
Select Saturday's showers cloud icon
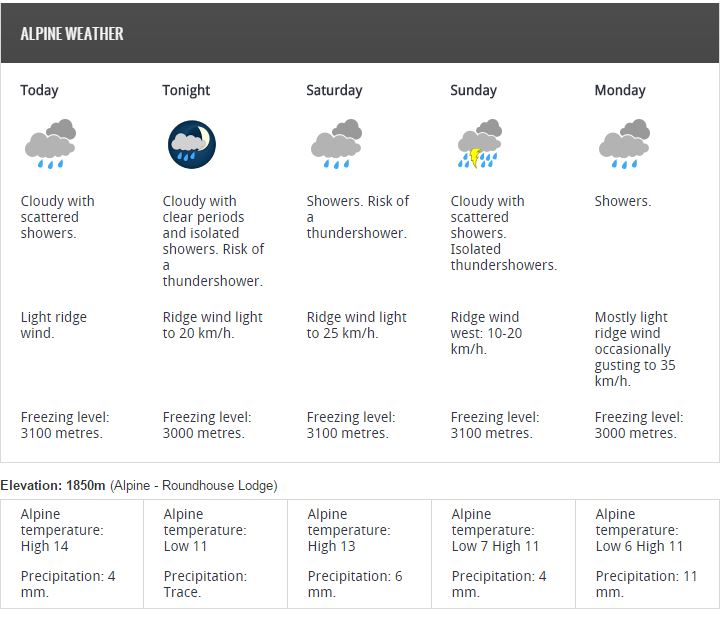pos(336,144)
